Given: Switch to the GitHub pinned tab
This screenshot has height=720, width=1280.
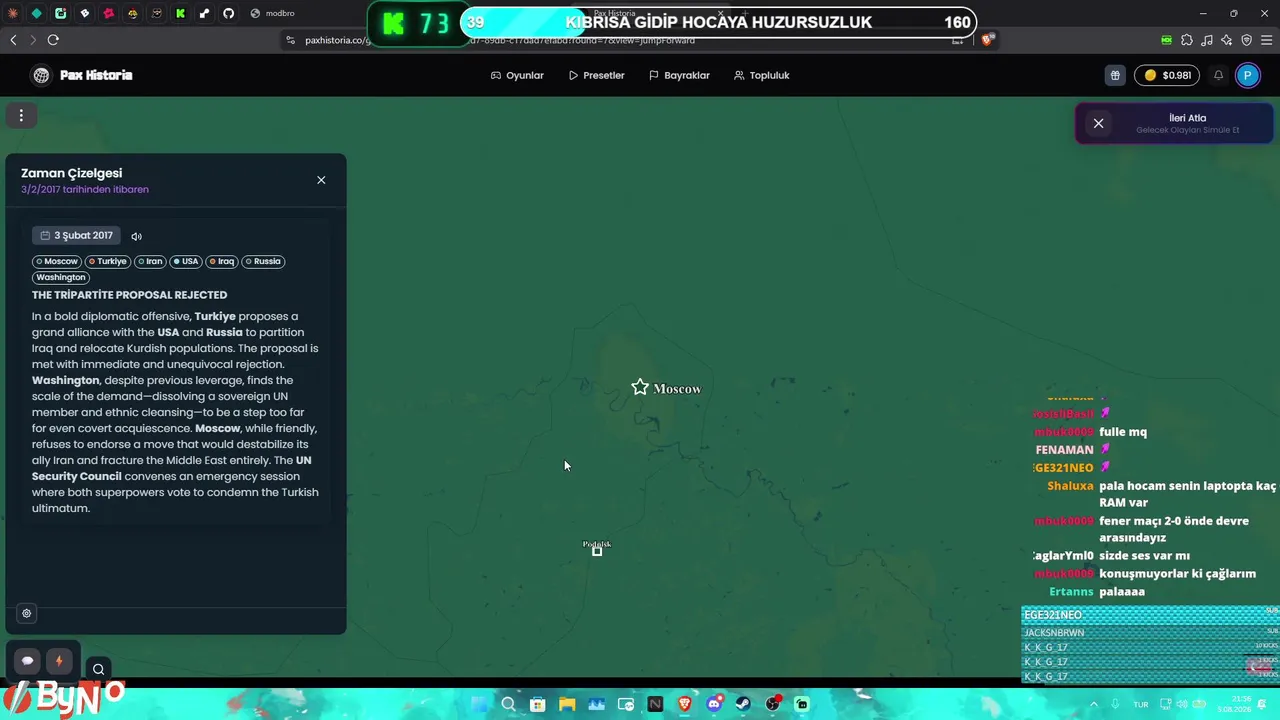Looking at the screenshot, I should coord(228,13).
